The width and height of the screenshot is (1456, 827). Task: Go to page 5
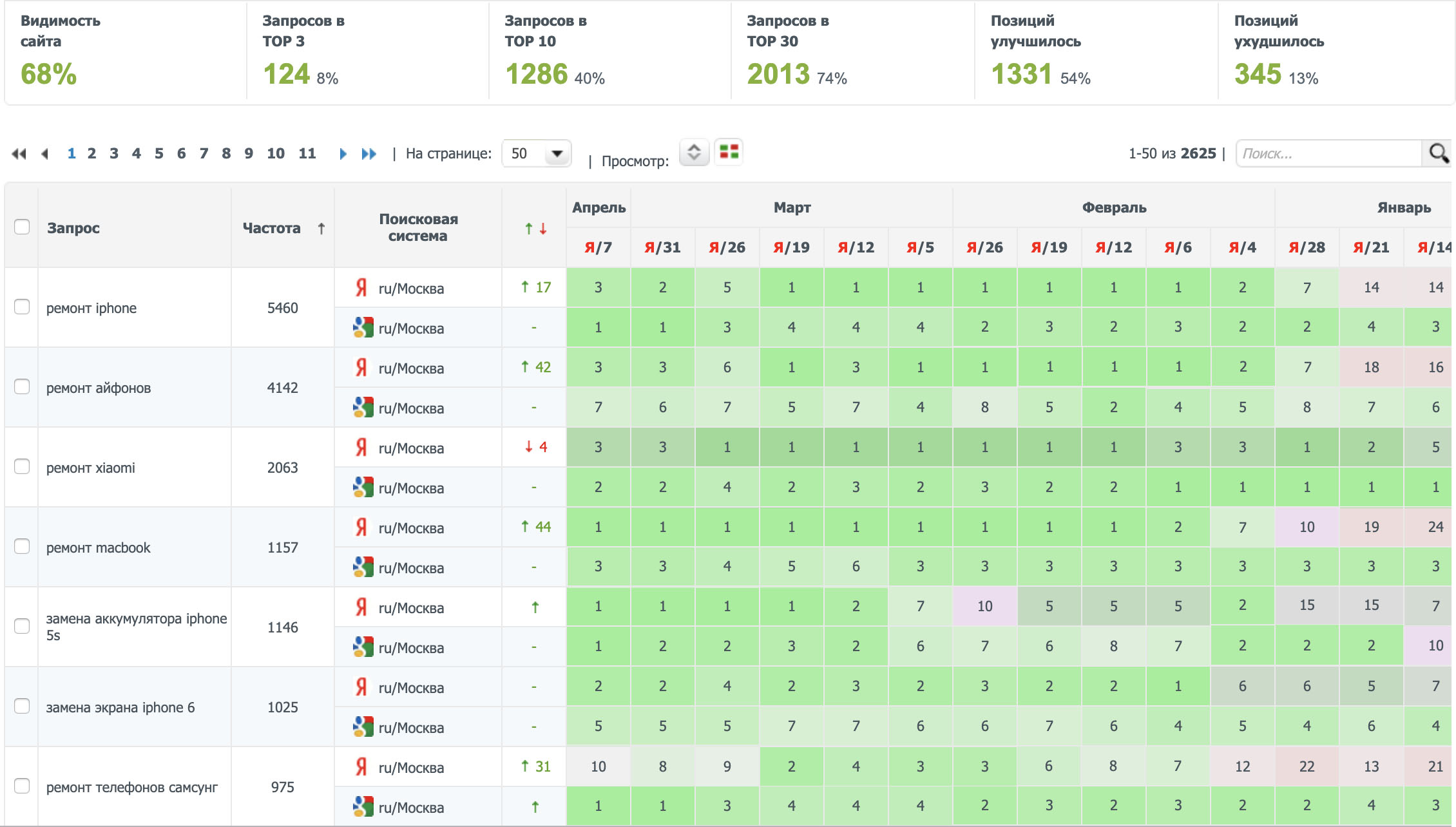click(158, 154)
